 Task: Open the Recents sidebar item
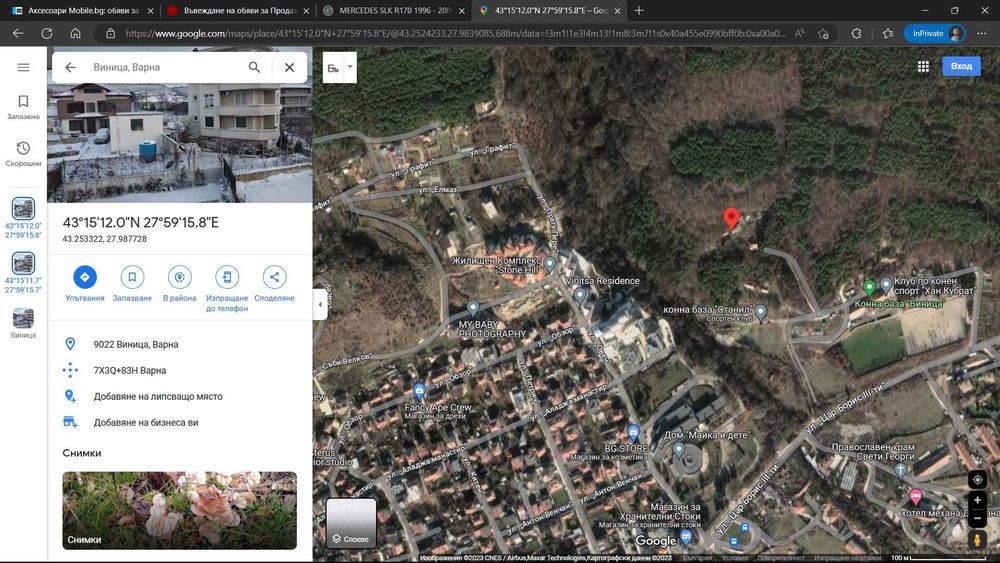coord(23,154)
